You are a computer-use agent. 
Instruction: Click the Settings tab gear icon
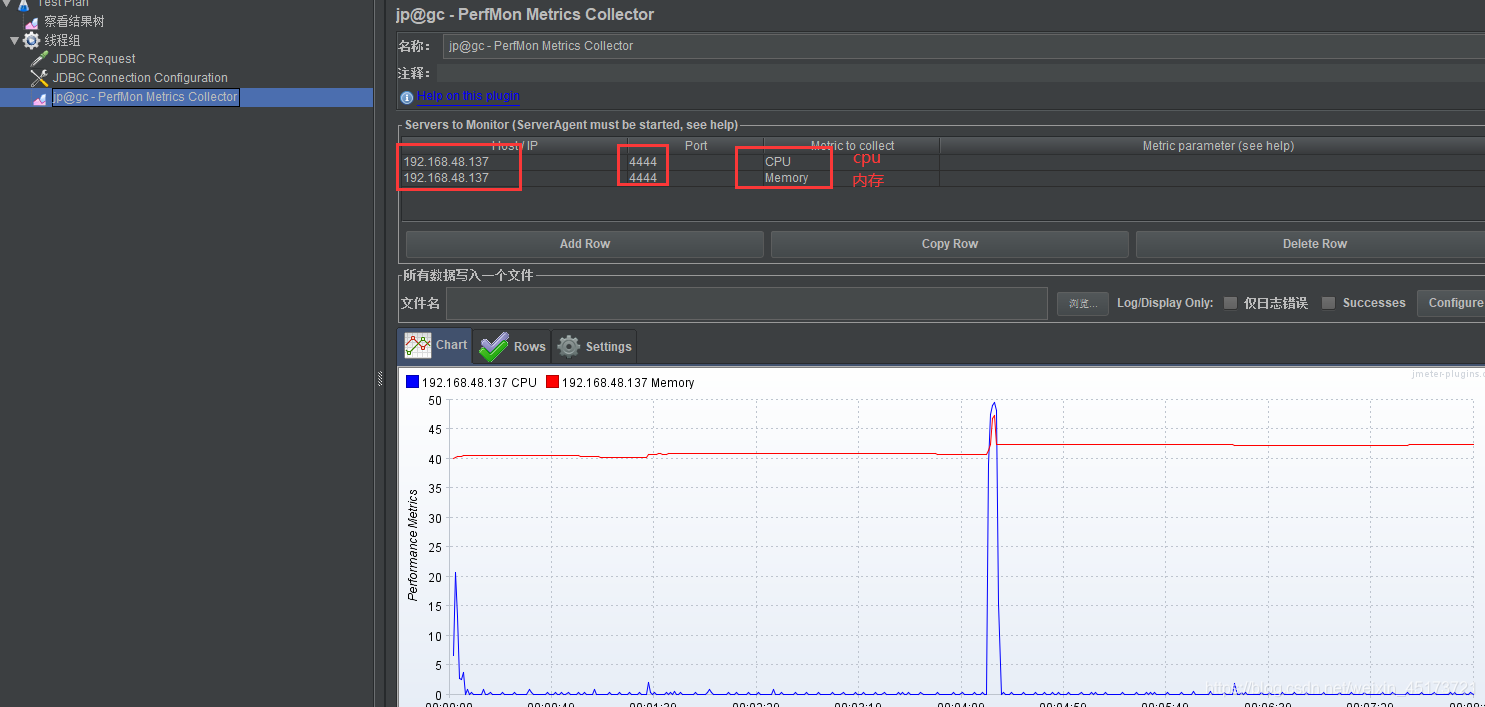[x=569, y=346]
